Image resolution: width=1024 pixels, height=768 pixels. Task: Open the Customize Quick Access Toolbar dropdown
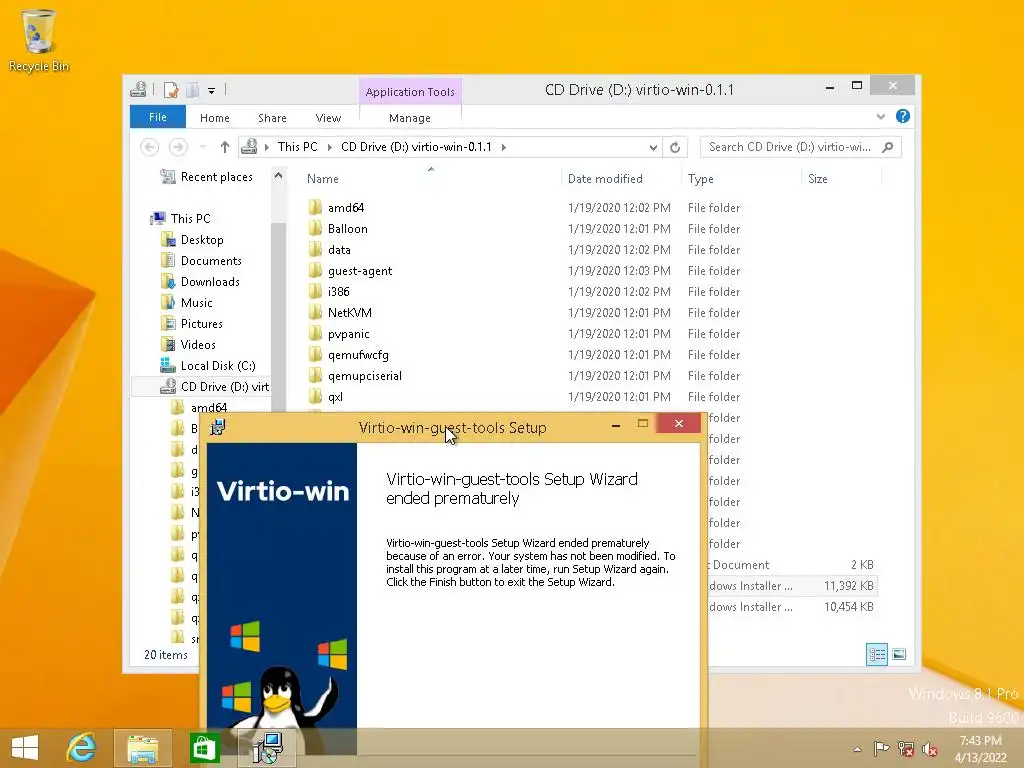pos(212,90)
